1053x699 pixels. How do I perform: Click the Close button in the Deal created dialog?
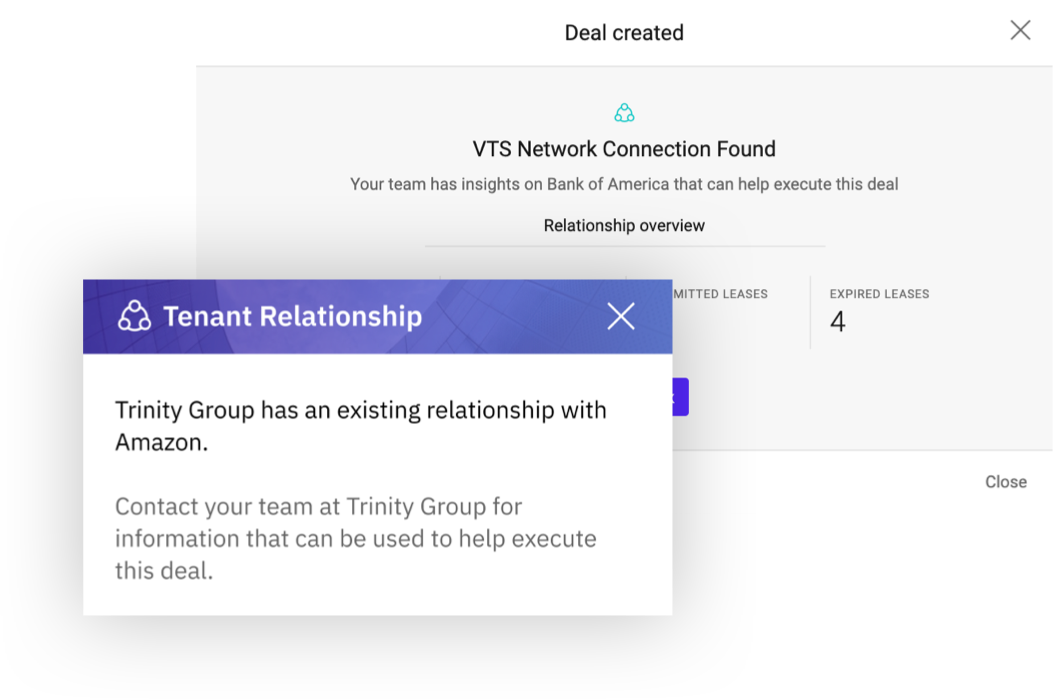1005,481
